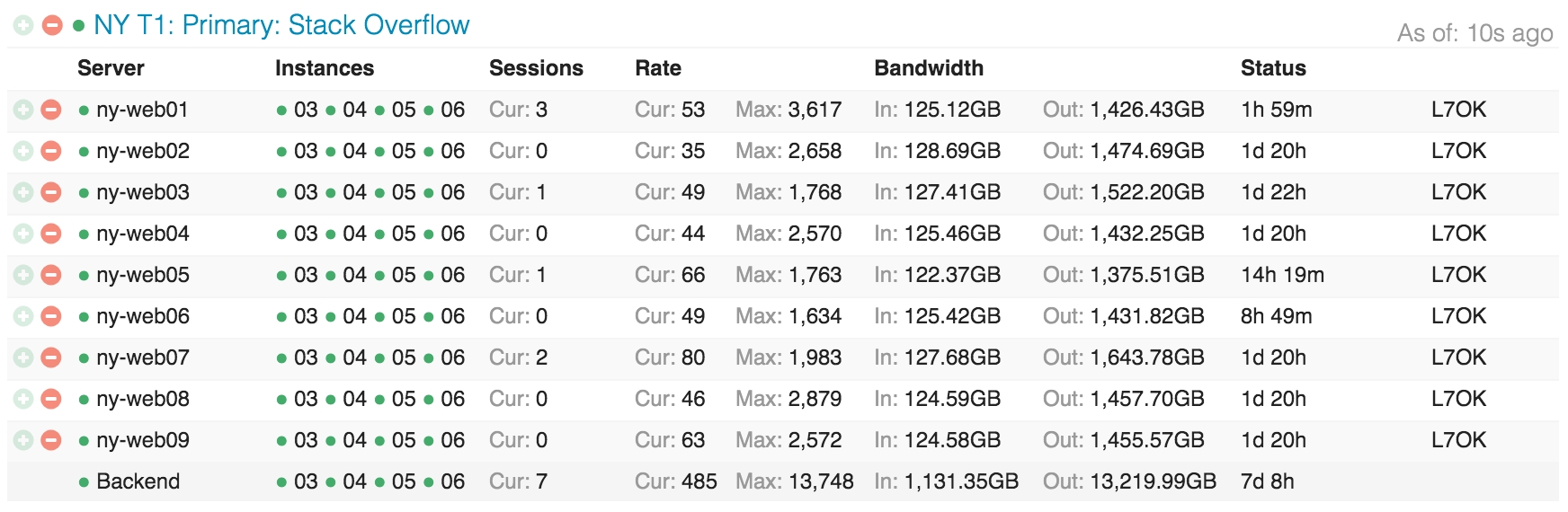
Task: Open the NY T1: Primary: Stack Overflow link
Action: point(281,25)
